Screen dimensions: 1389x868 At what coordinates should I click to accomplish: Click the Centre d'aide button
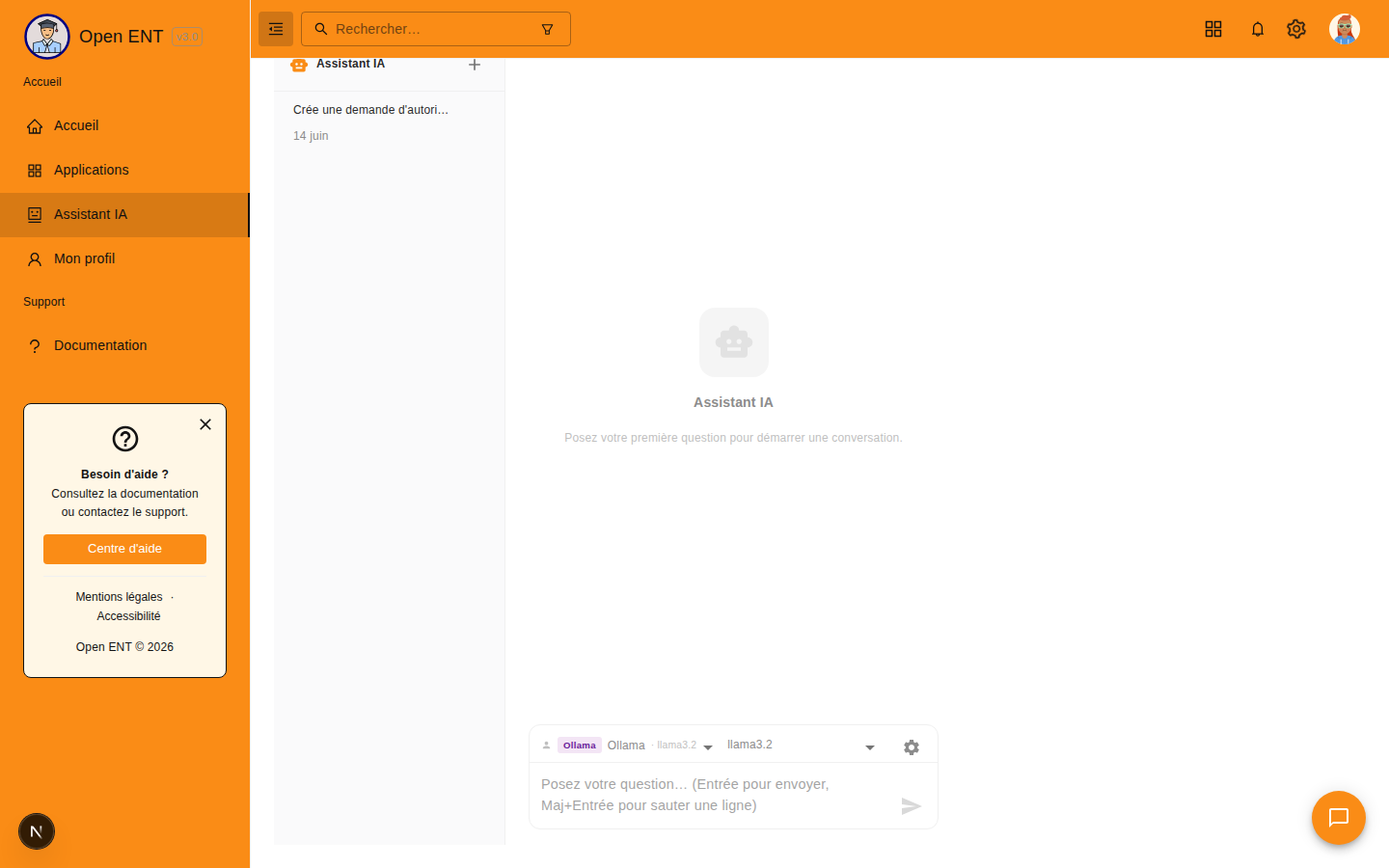pyautogui.click(x=125, y=549)
